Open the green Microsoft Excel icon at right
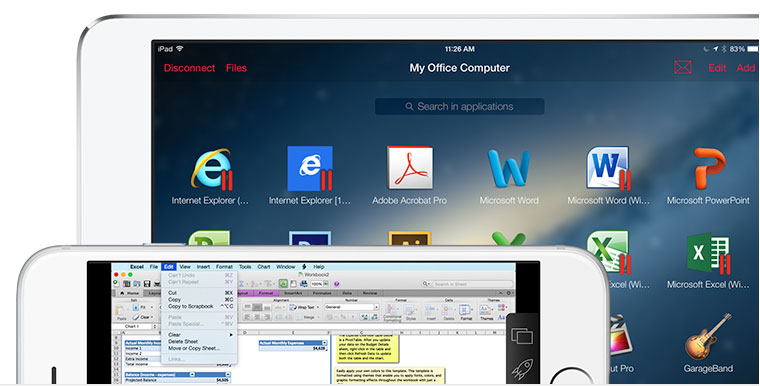Screen dimensions: 760x386 pos(708,253)
